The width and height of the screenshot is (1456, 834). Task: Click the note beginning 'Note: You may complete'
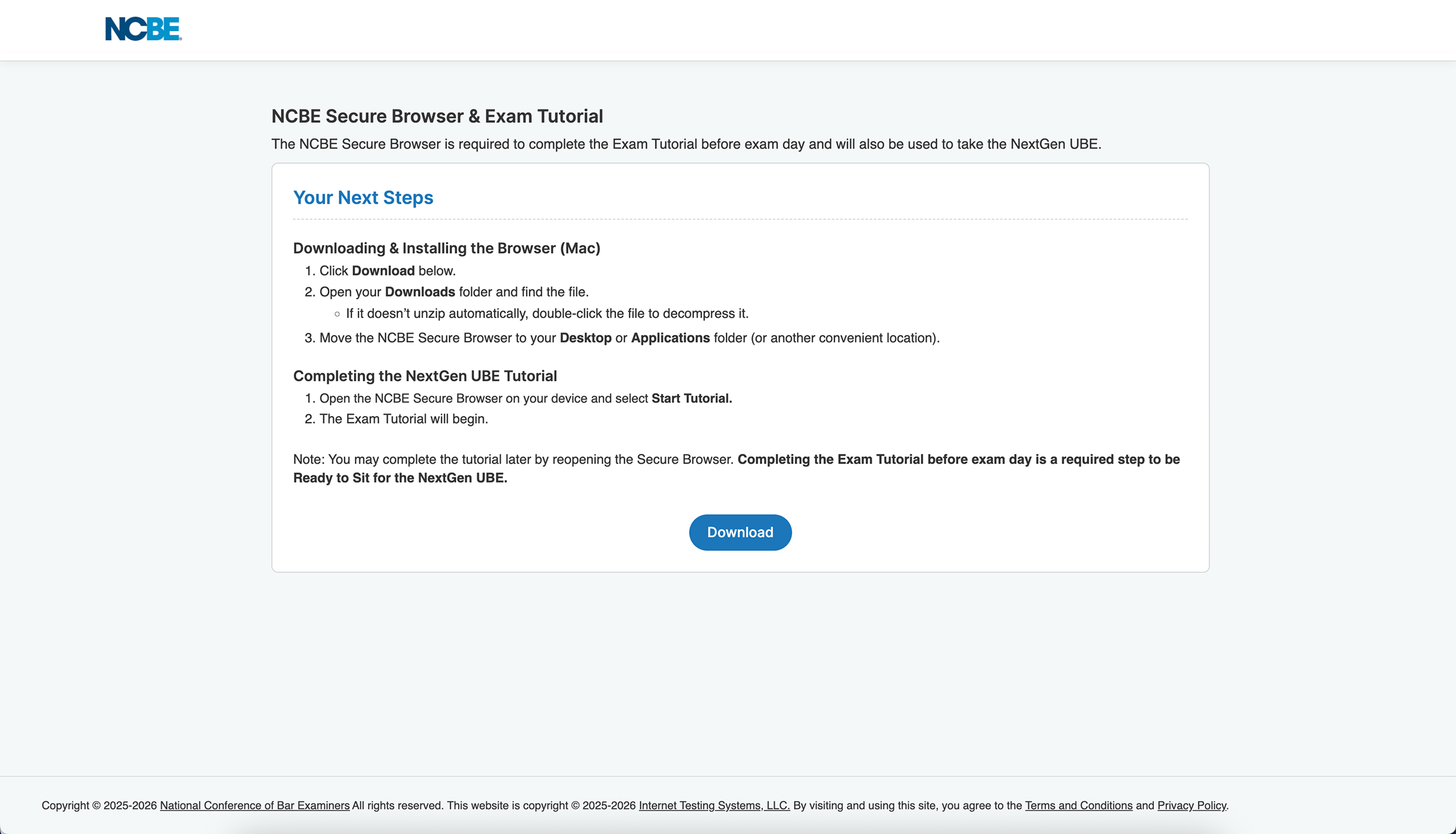coord(737,469)
